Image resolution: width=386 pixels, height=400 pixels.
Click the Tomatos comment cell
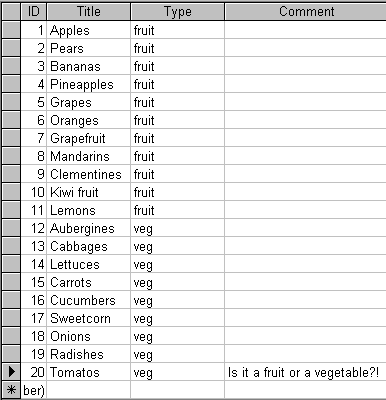pyautogui.click(x=306, y=372)
